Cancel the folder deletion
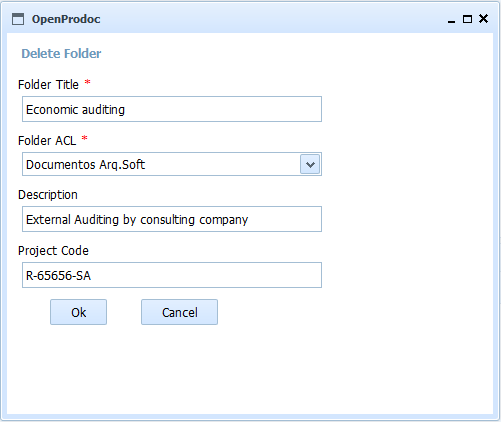The image size is (501, 422). point(179,312)
